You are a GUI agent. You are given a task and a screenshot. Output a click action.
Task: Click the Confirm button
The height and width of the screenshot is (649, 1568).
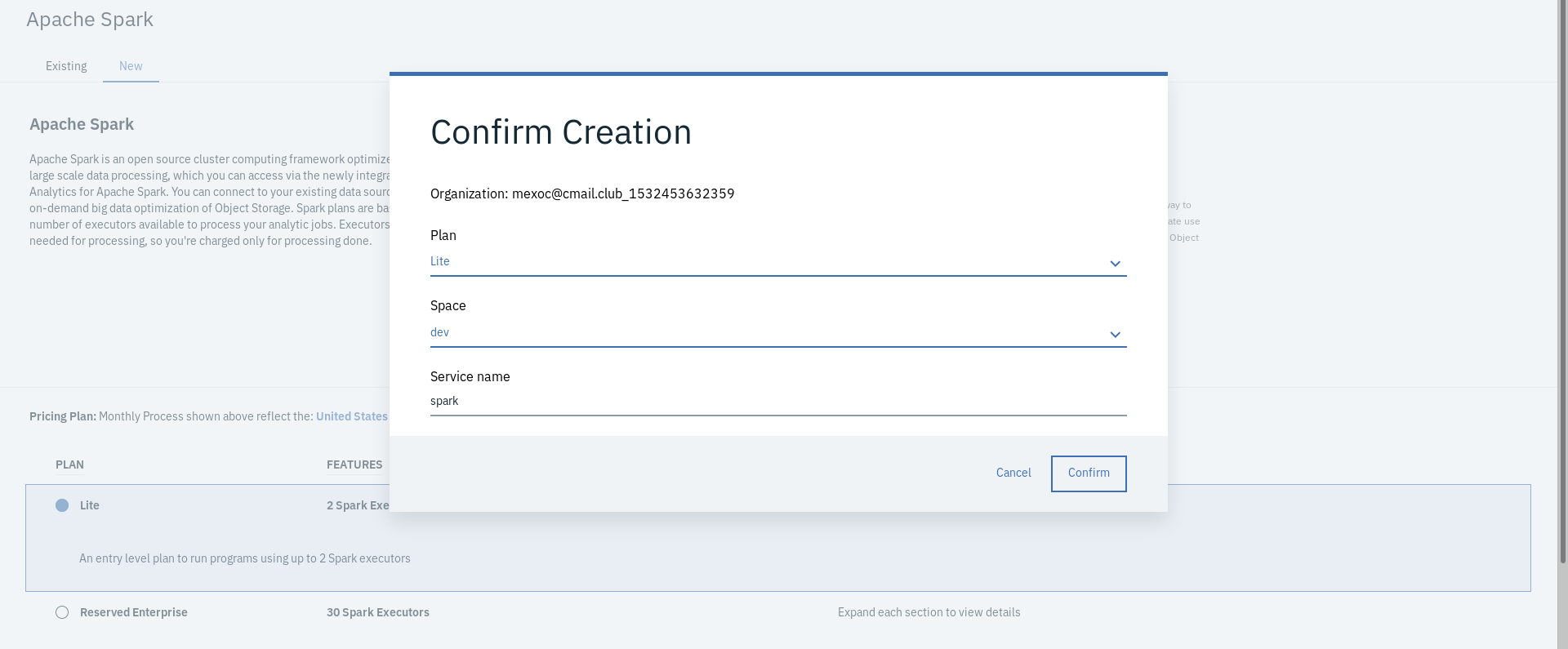[x=1089, y=473]
